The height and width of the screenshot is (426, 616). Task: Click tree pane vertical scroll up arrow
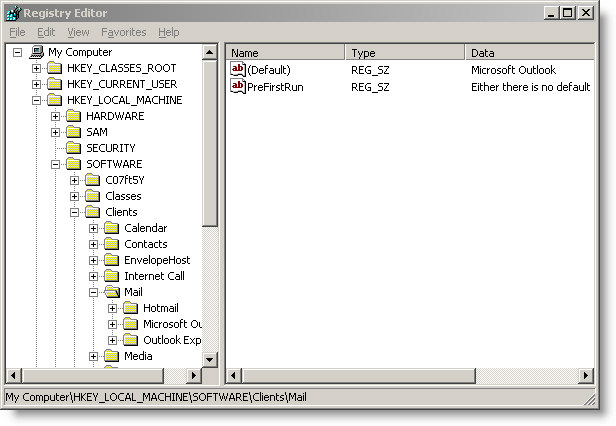210,52
